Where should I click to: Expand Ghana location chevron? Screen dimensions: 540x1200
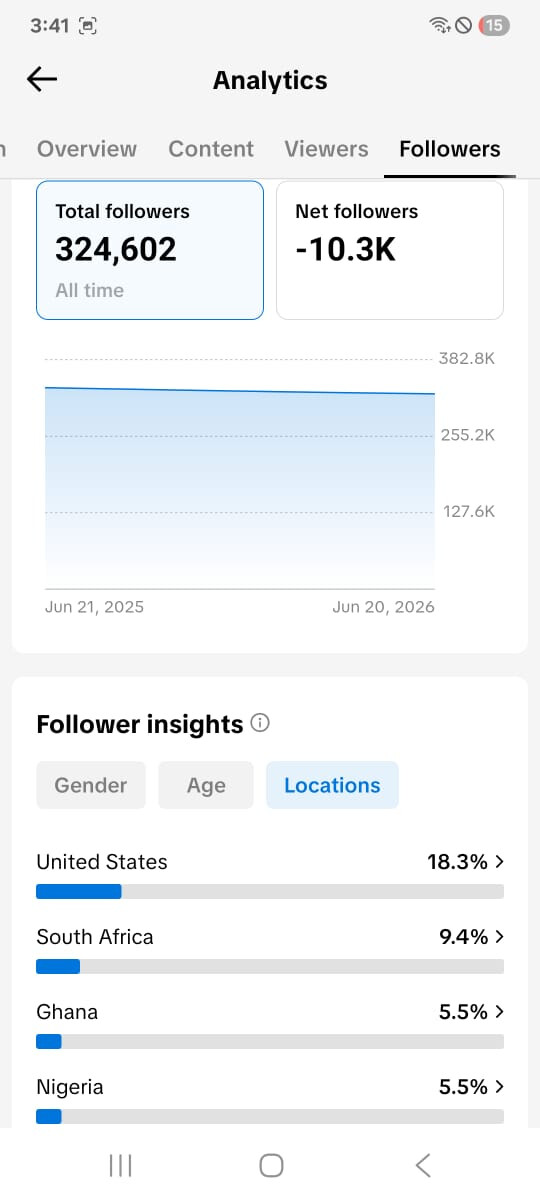pos(499,1012)
